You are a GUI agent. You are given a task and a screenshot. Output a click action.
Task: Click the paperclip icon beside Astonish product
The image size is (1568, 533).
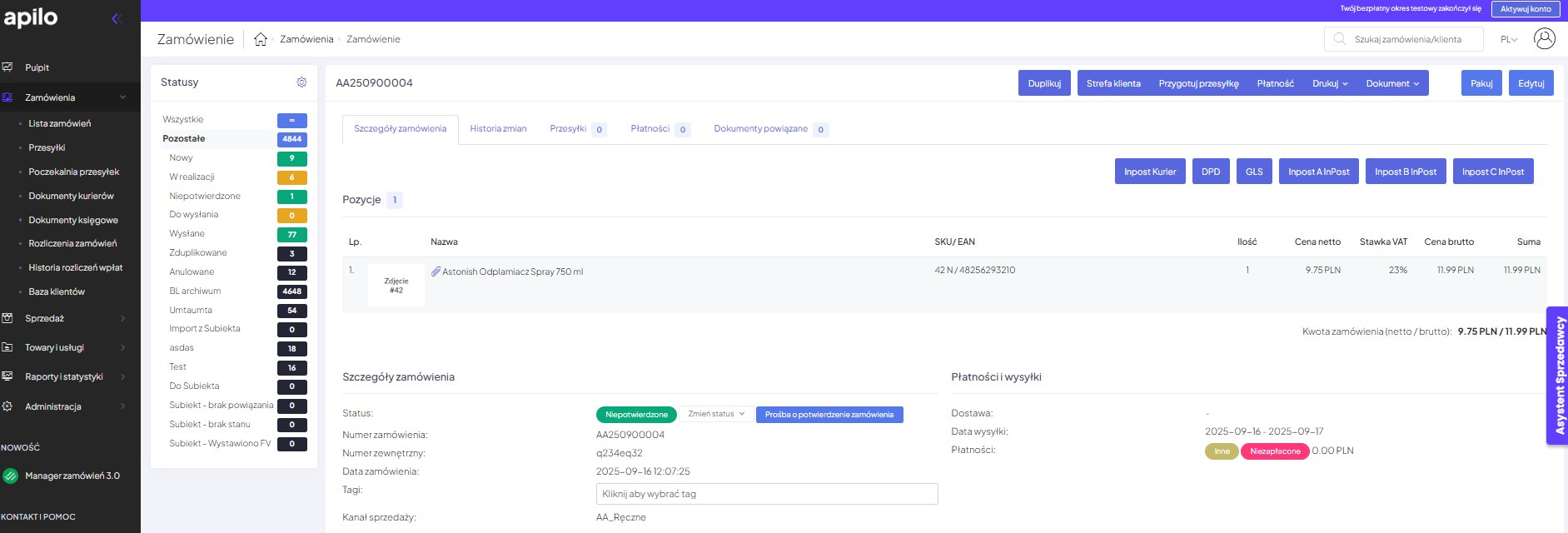coord(435,271)
